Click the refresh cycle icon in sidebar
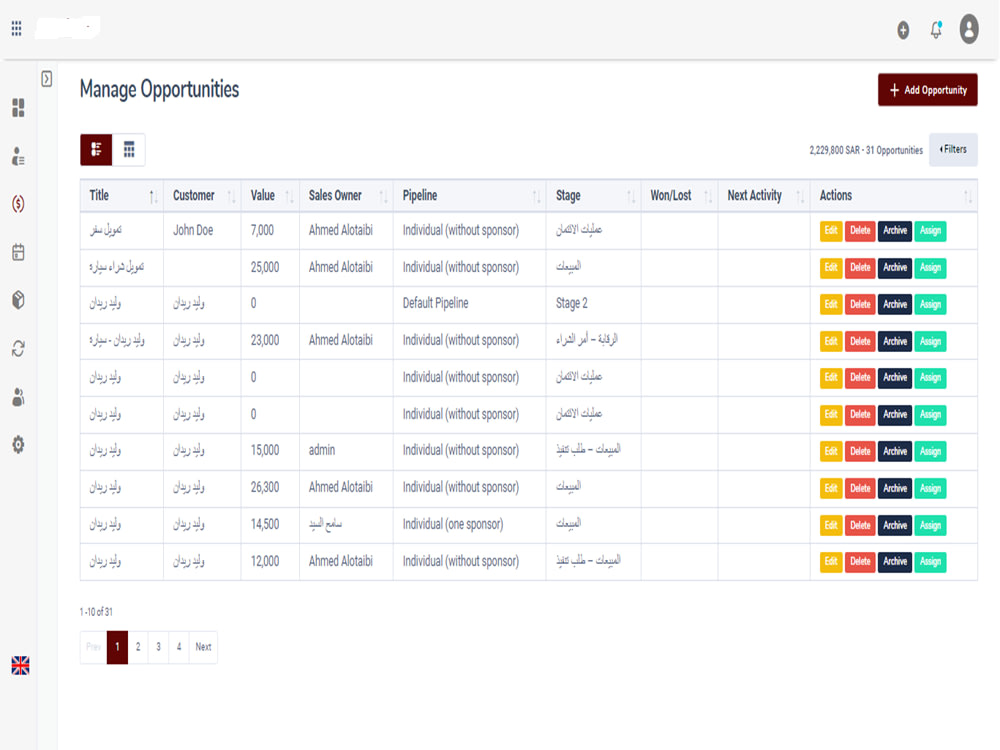Image resolution: width=1000 pixels, height=750 pixels. coord(18,349)
